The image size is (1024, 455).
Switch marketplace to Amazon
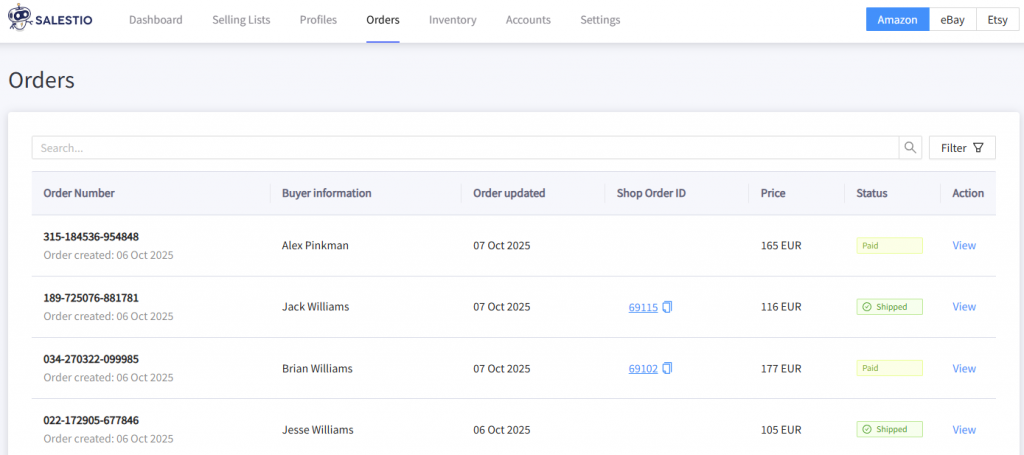coord(897,20)
